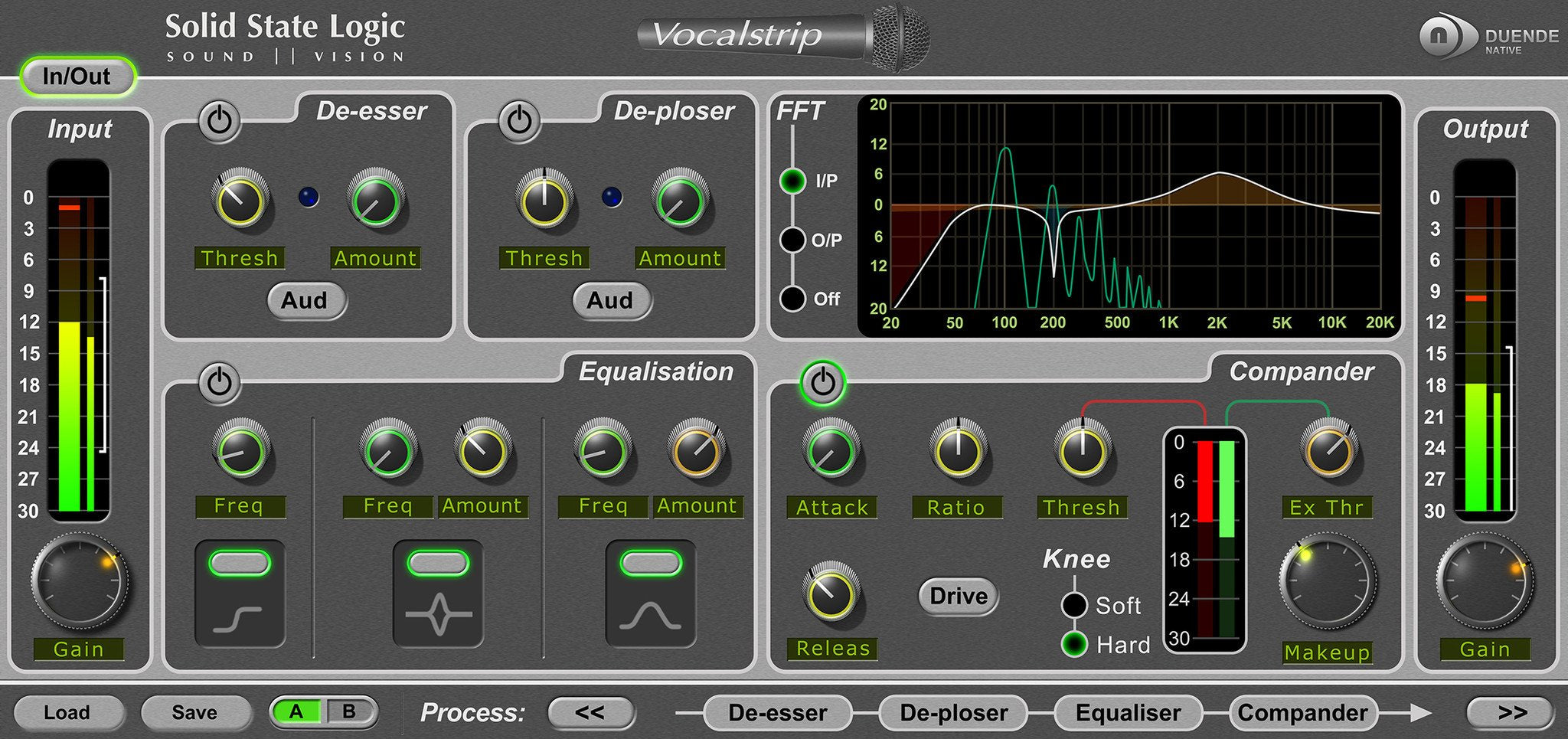1568x739 pixels.
Task: Click the De-esser Thresh knob
Action: tap(240, 201)
